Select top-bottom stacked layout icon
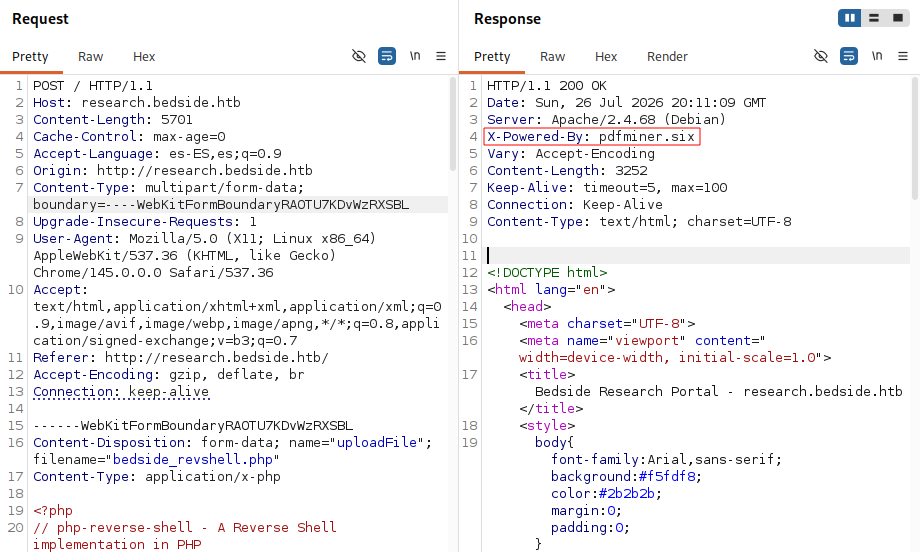 click(x=874, y=18)
